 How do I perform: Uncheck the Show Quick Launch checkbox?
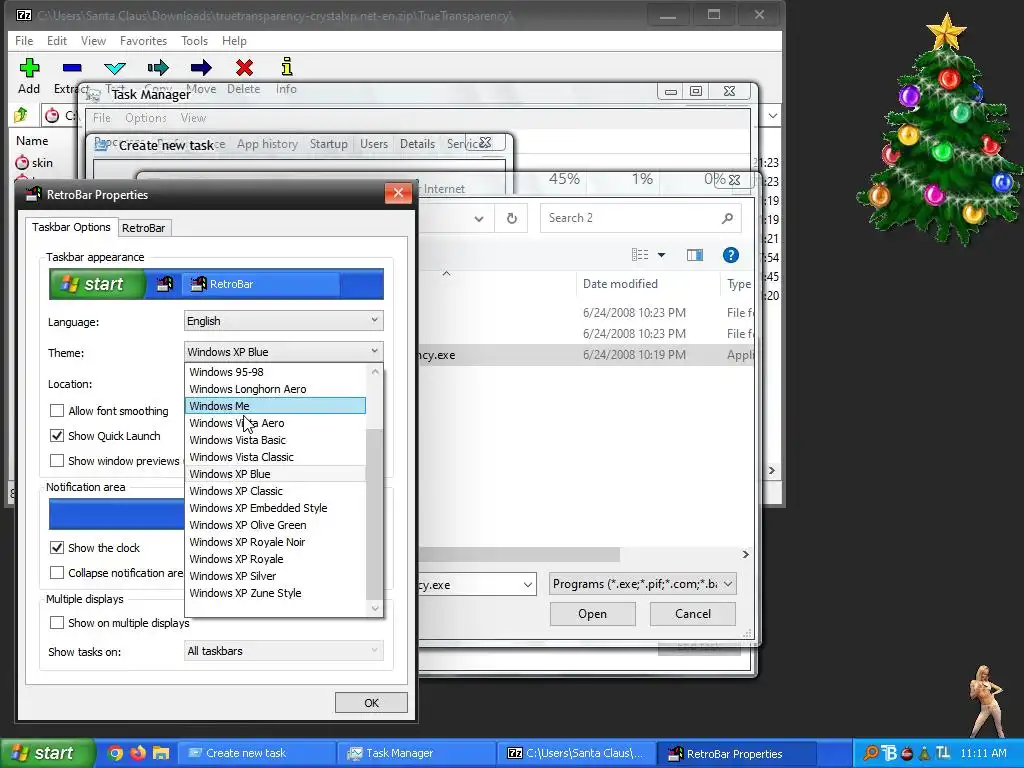[x=57, y=436]
